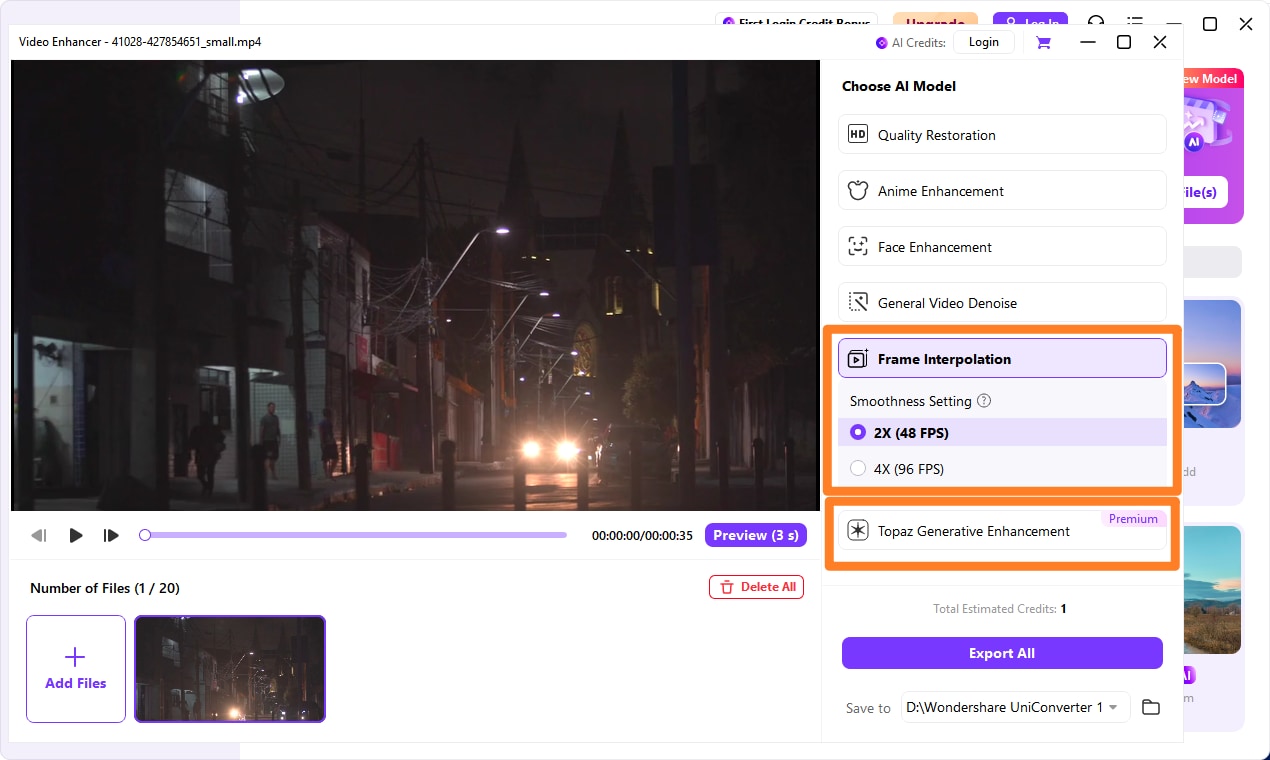This screenshot has width=1270, height=760.
Task: Click the Frame Interpolation play-frame icon
Action: (857, 358)
